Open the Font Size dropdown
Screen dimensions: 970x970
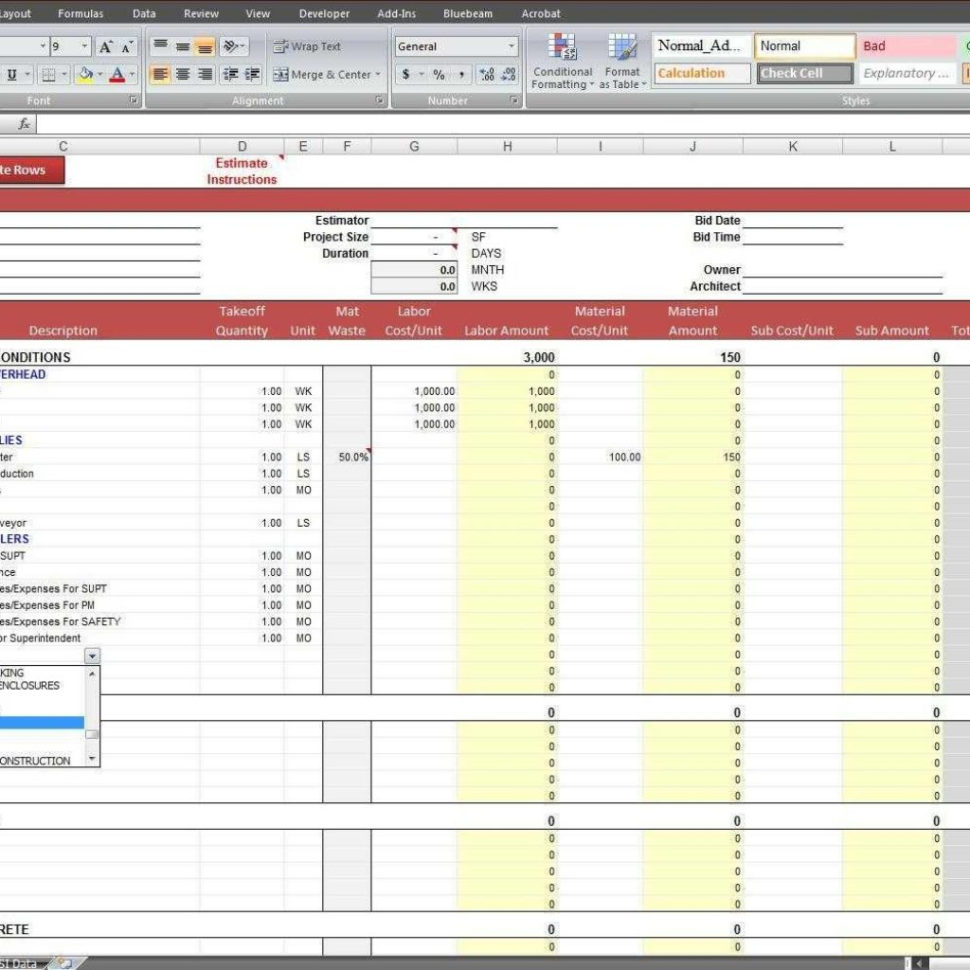click(82, 45)
